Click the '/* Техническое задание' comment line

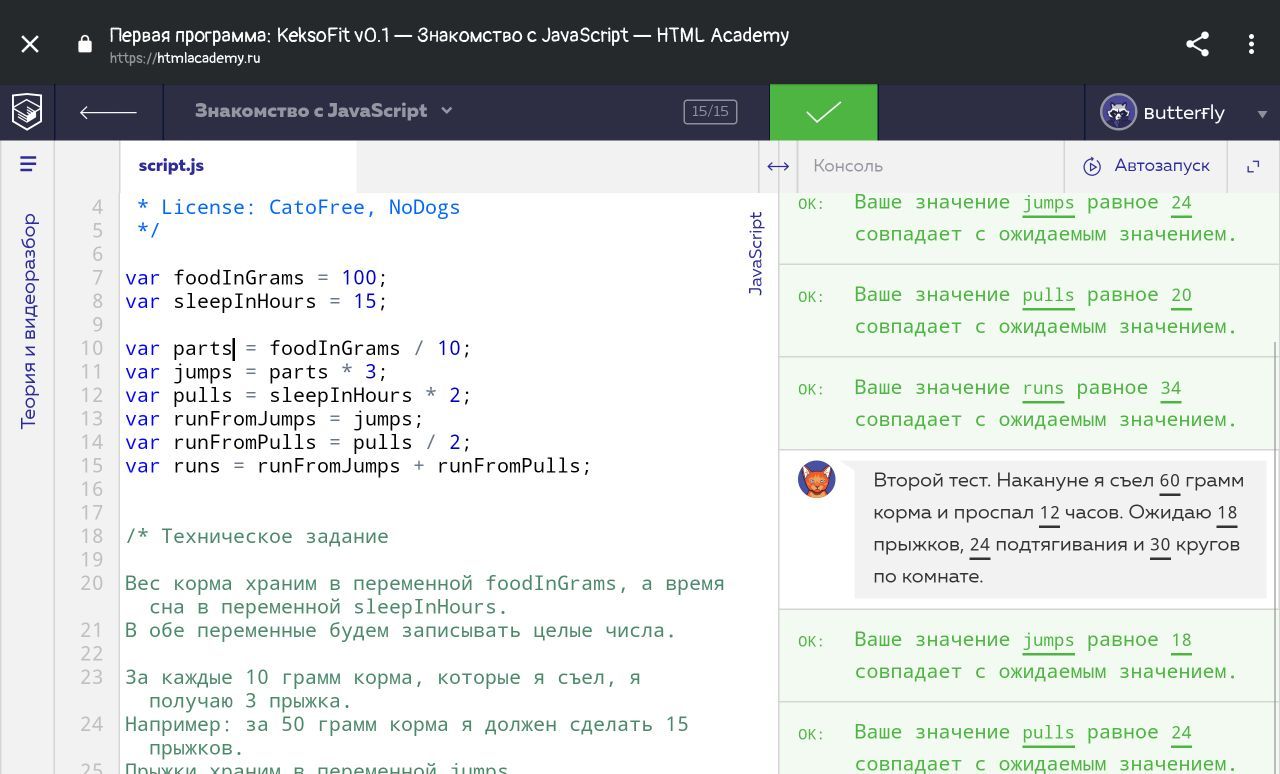[x=257, y=536]
